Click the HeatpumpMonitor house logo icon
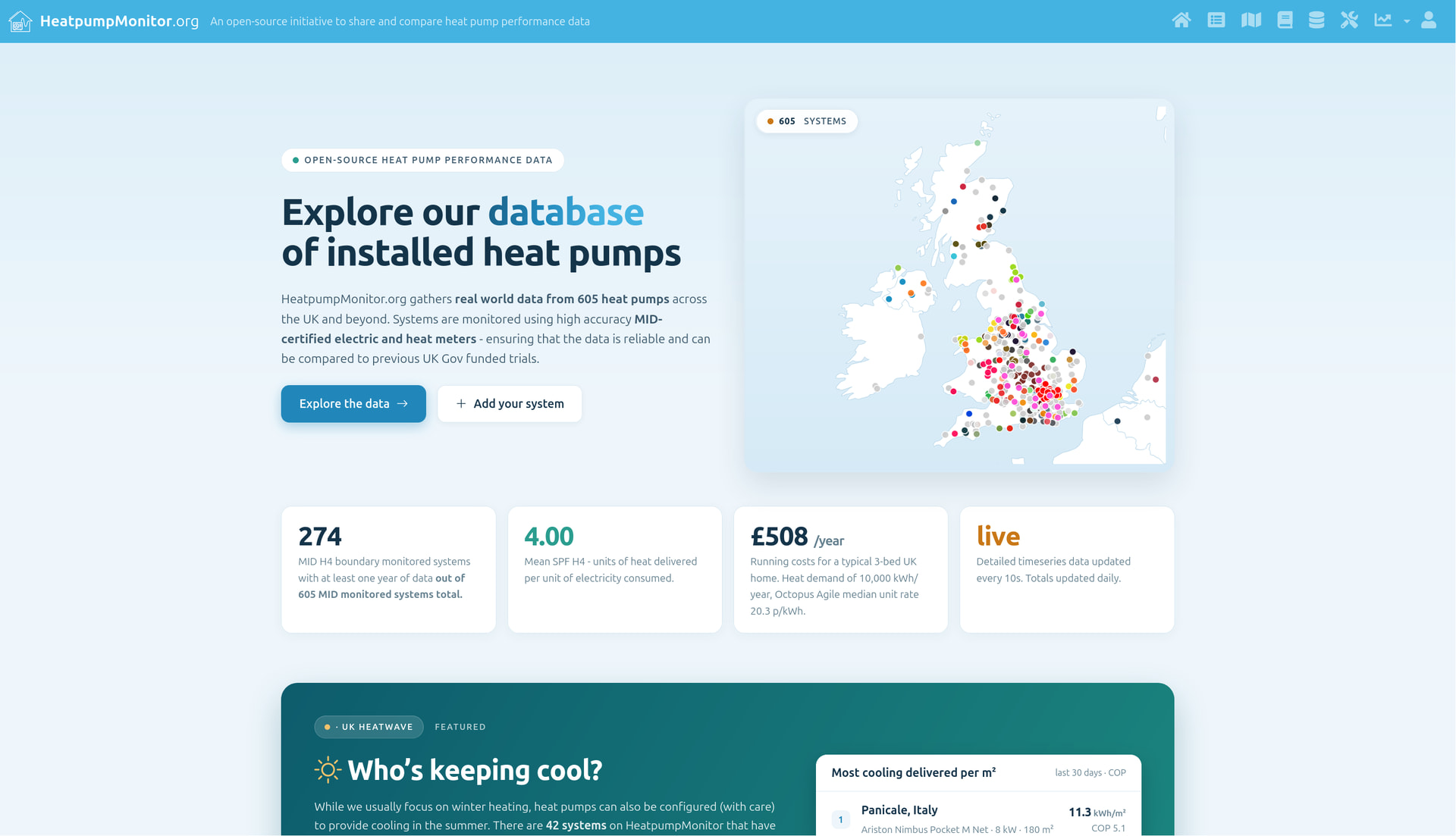 (x=20, y=21)
